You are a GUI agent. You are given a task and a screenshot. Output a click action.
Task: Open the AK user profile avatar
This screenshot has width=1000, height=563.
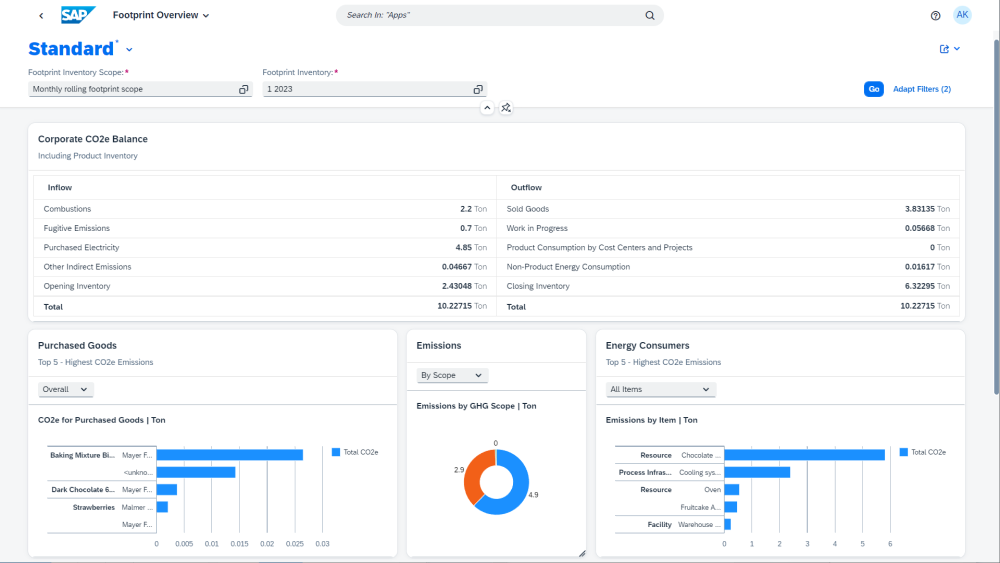coord(962,15)
